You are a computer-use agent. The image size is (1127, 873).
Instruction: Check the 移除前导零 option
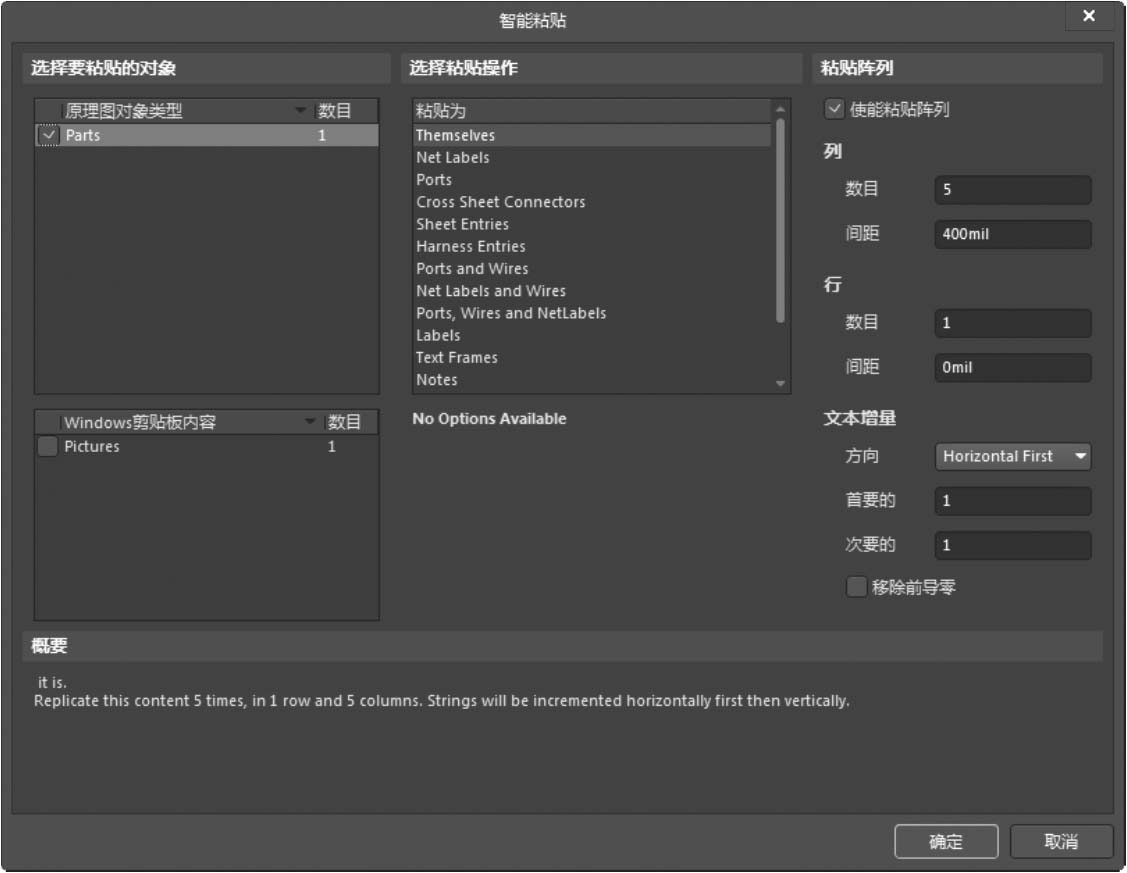click(856, 587)
